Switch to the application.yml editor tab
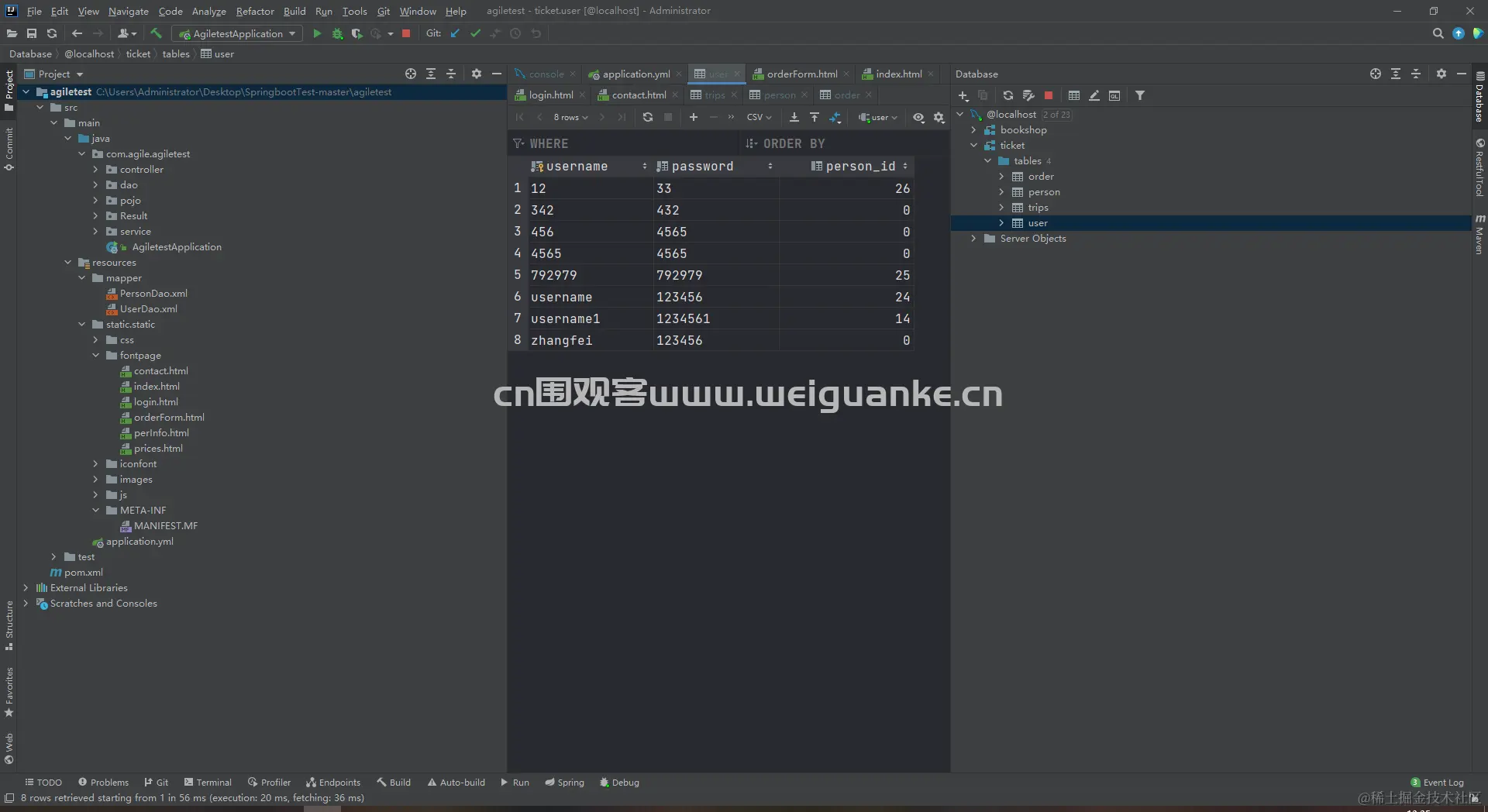 (x=635, y=74)
